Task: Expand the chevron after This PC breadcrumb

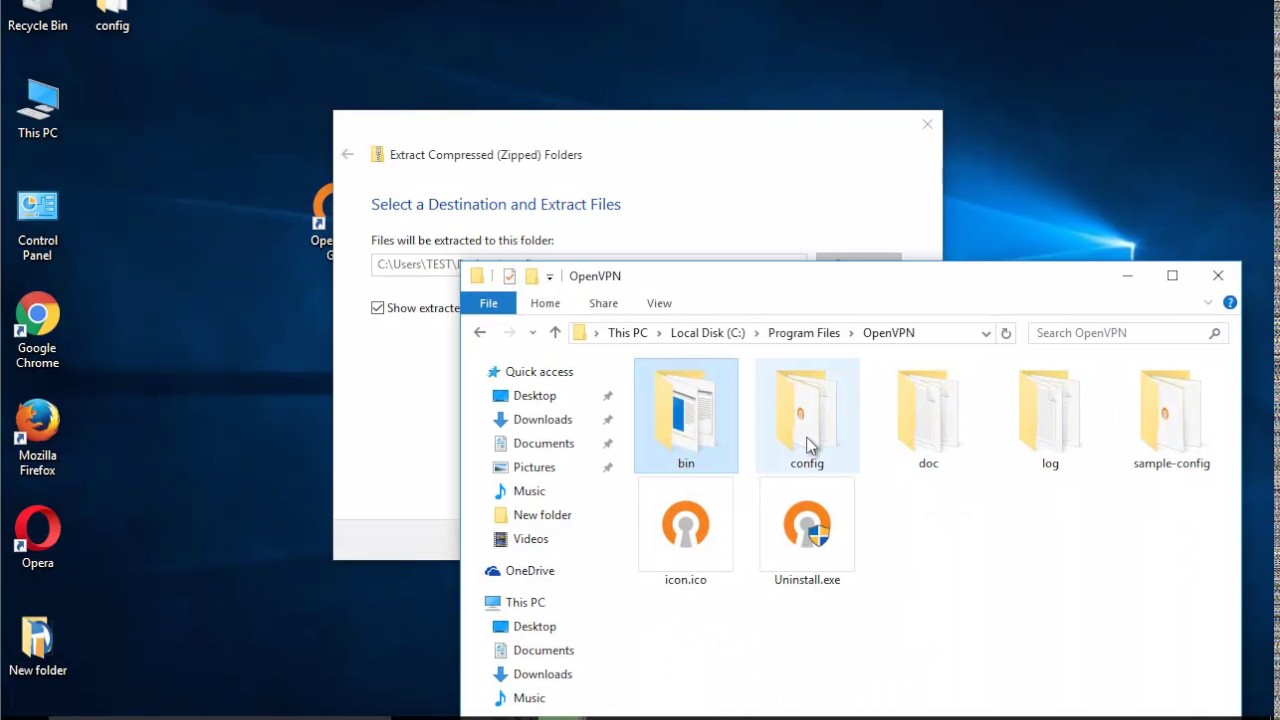Action: (659, 333)
